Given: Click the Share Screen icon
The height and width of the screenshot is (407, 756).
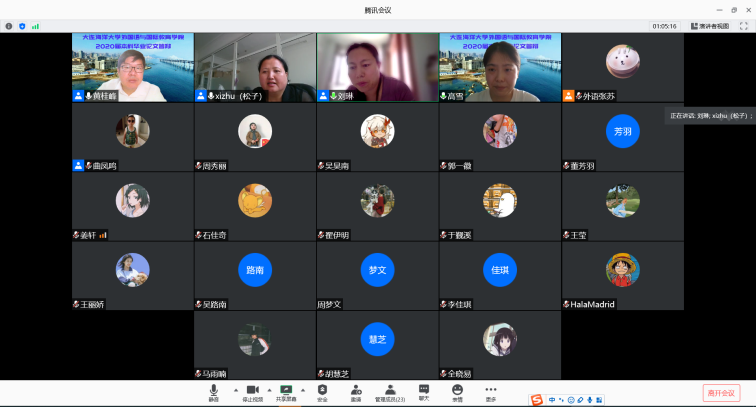Looking at the screenshot, I should point(286,391).
